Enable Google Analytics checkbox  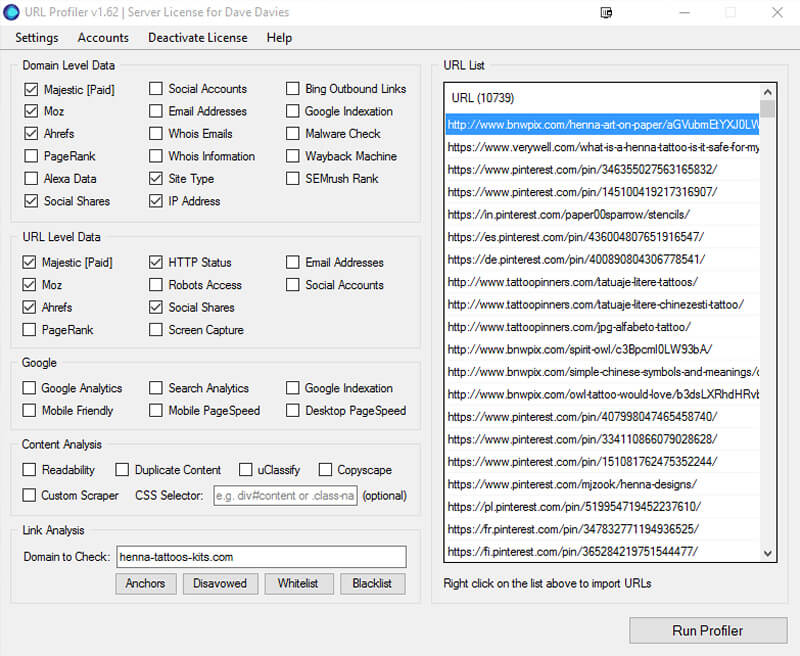point(29,388)
